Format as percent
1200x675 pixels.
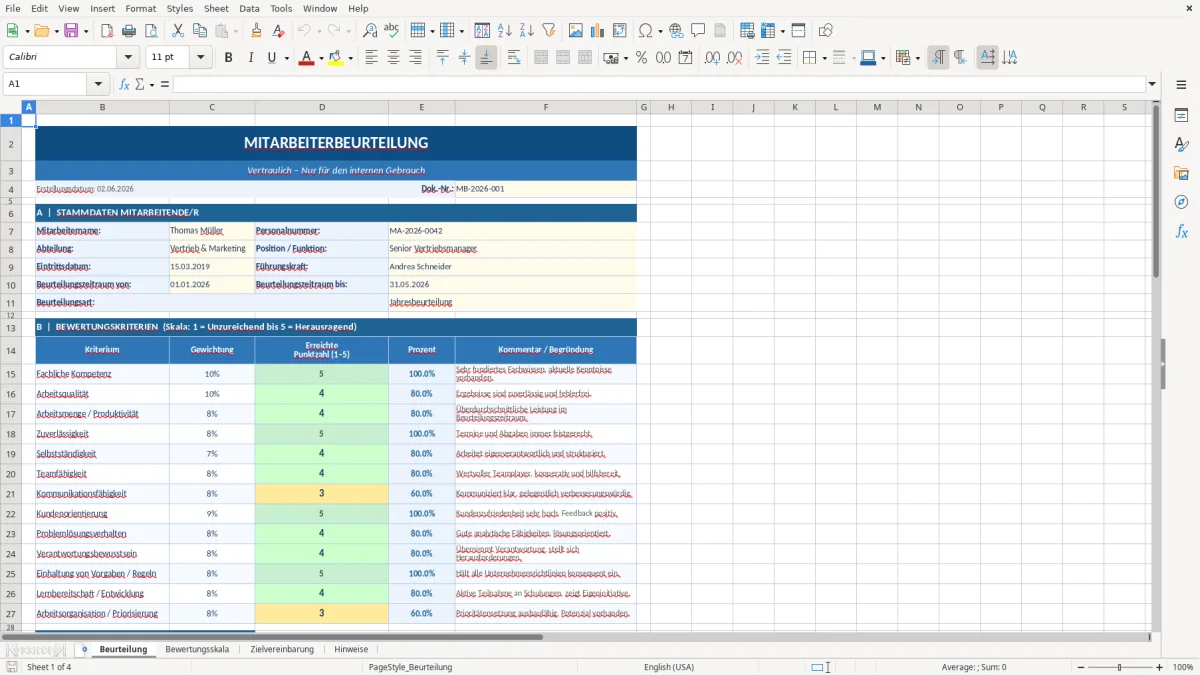tap(641, 58)
